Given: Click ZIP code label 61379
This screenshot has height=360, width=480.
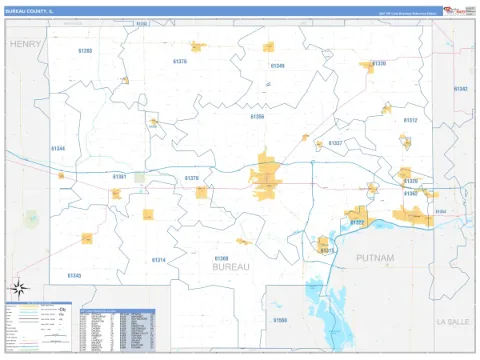Looking at the screenshot, I should point(192,178).
